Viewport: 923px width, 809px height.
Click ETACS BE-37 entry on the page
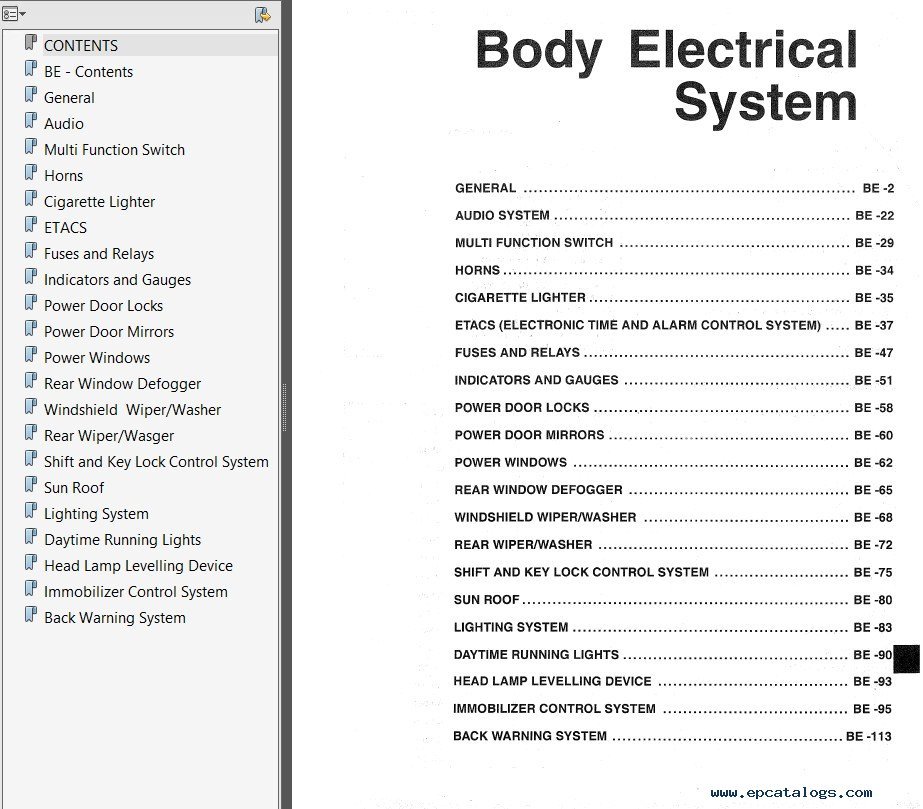coord(674,325)
